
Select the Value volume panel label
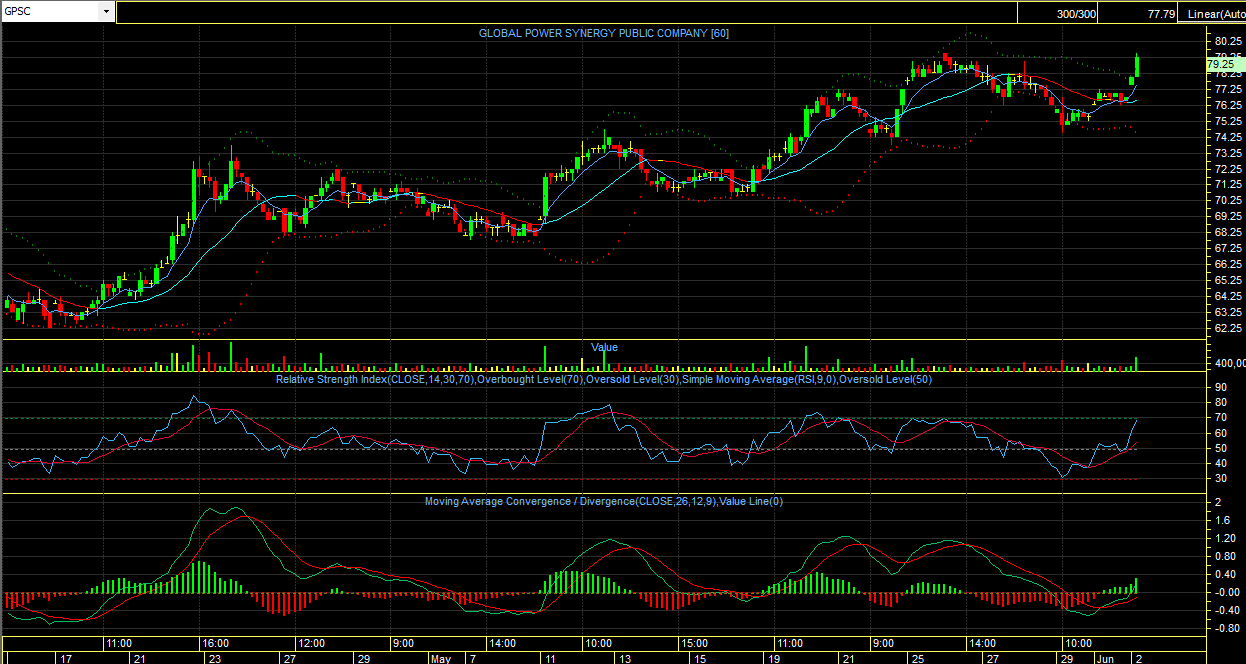click(x=604, y=347)
